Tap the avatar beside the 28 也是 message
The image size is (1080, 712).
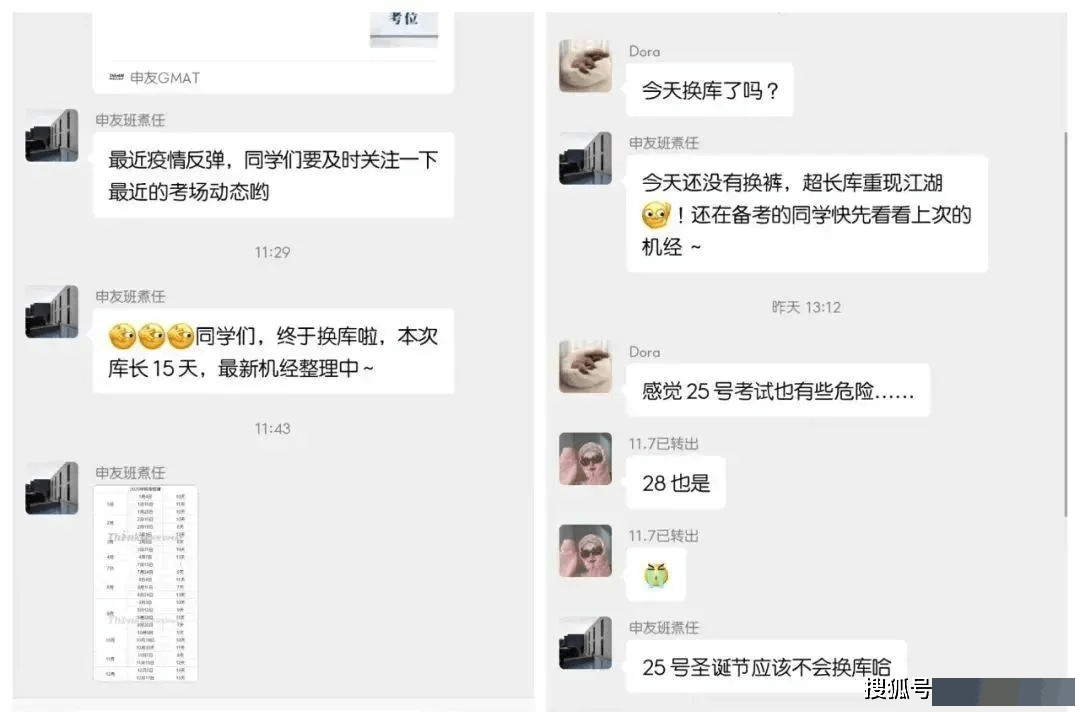pos(585,459)
